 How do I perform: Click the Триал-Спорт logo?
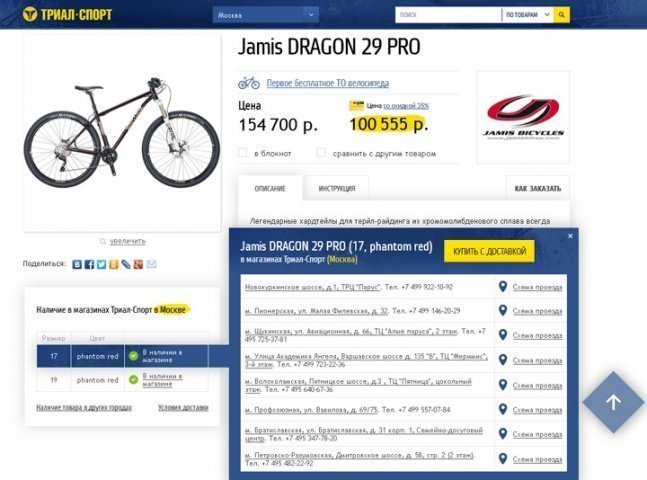point(67,14)
